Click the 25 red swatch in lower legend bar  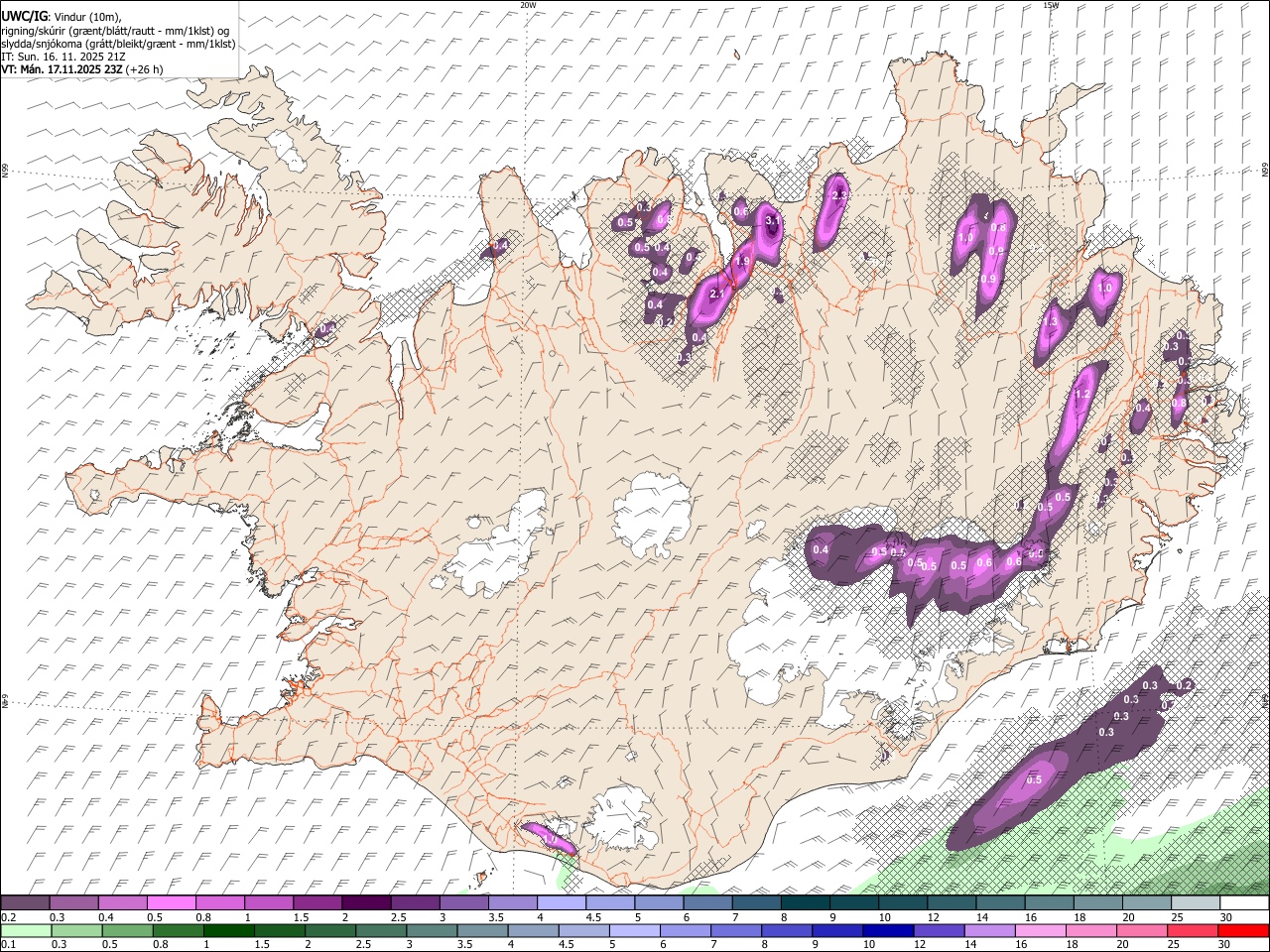coord(1192,931)
